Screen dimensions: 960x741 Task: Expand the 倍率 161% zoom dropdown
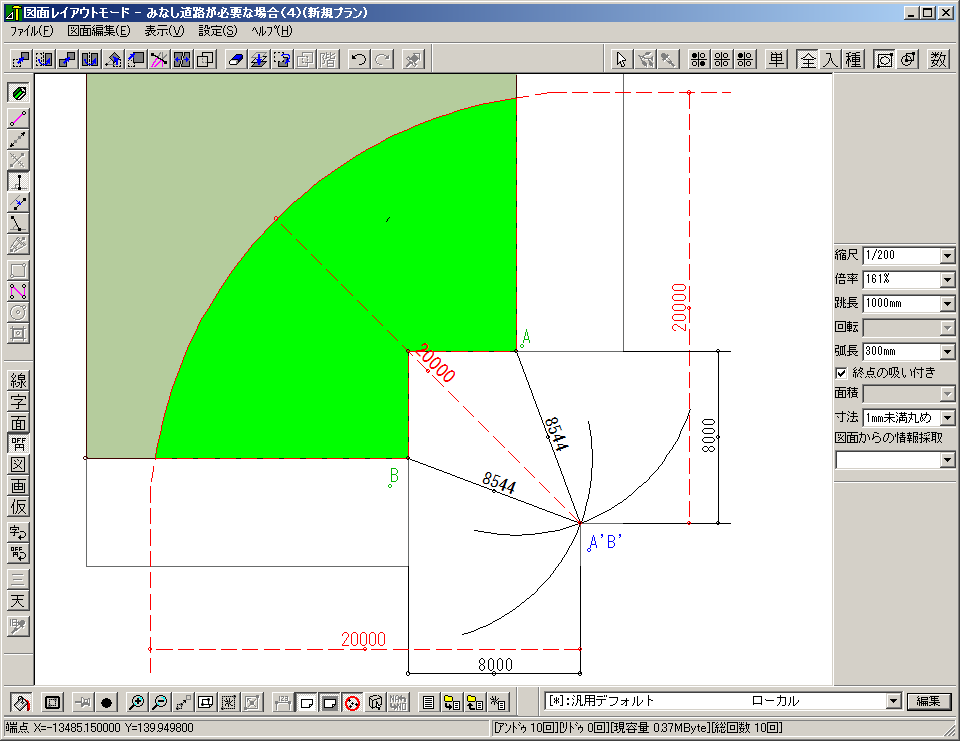[947, 280]
